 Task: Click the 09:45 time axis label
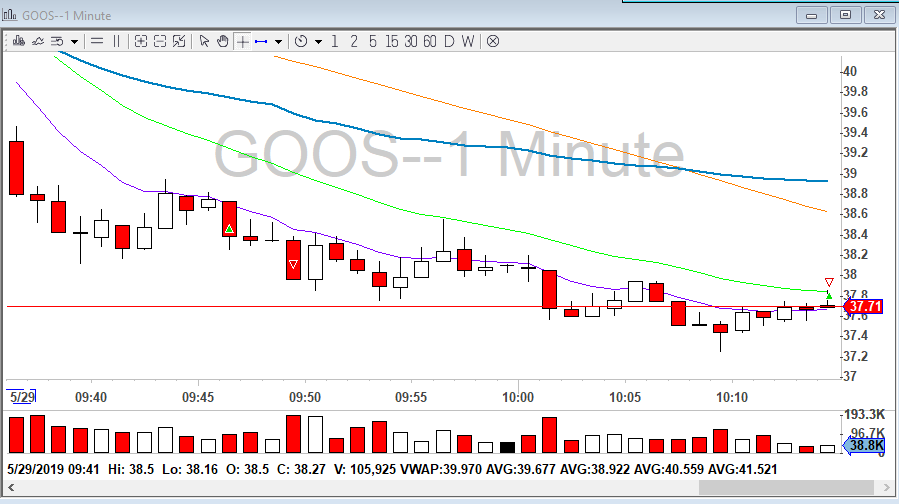198,397
